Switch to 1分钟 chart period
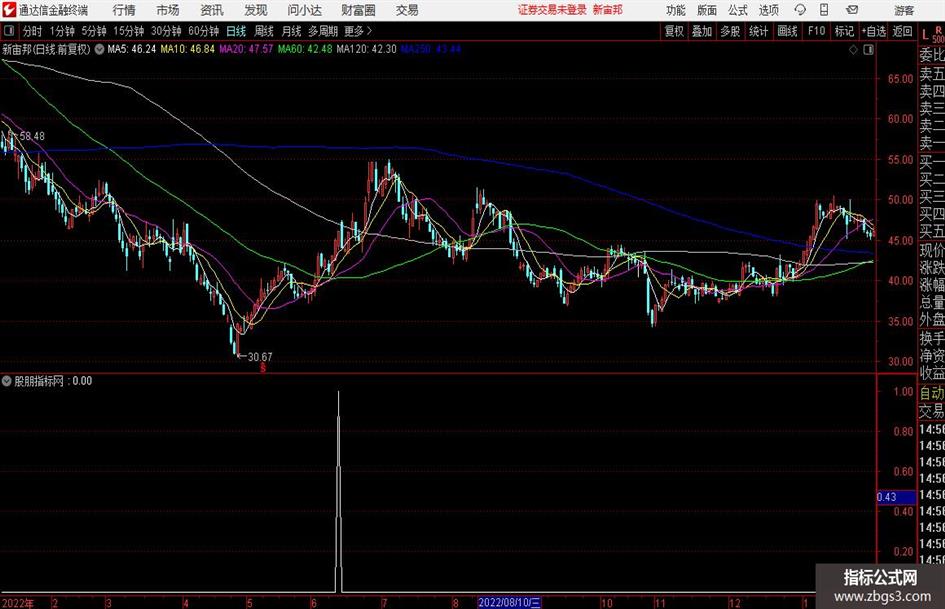This screenshot has height=609, width=945. (62, 31)
